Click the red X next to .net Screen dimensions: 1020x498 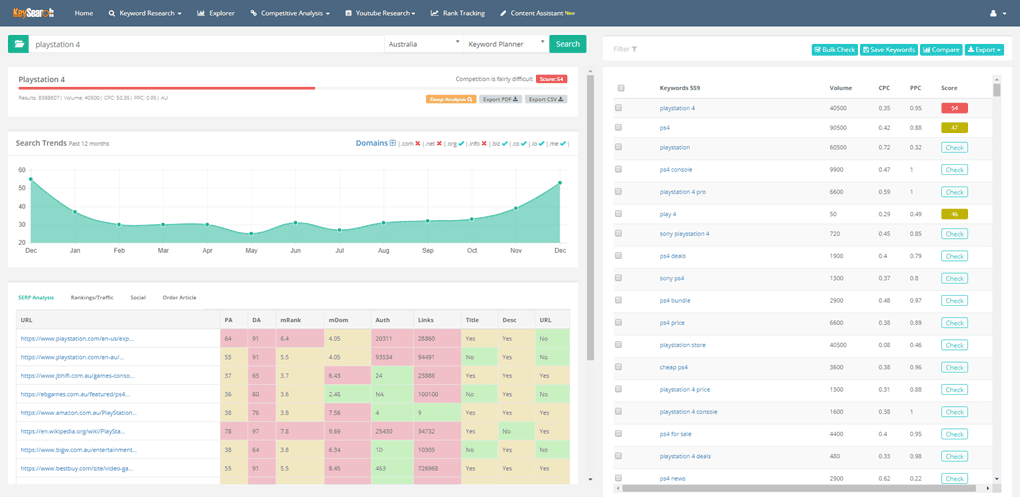[439, 144]
